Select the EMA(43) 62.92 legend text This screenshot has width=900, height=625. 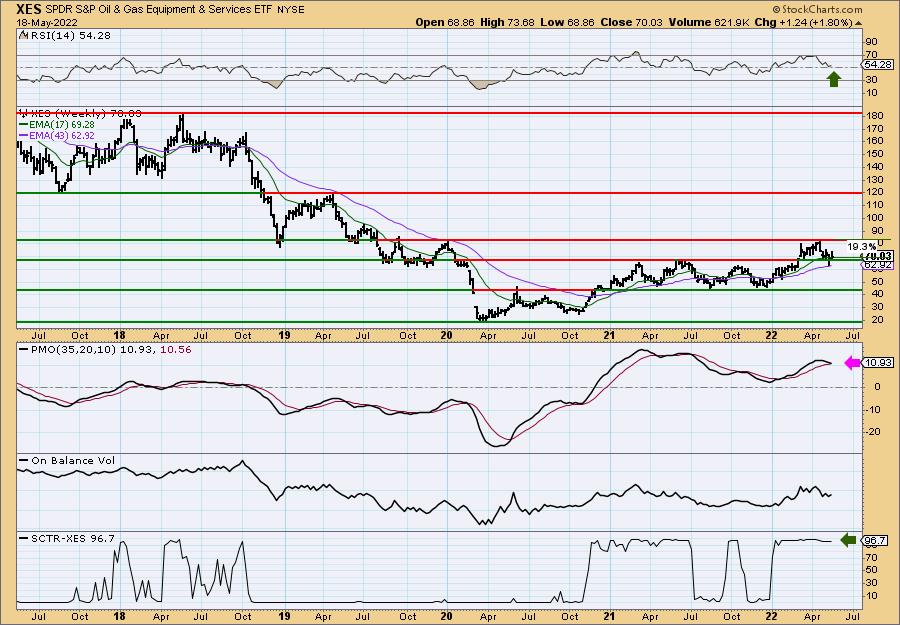point(61,136)
